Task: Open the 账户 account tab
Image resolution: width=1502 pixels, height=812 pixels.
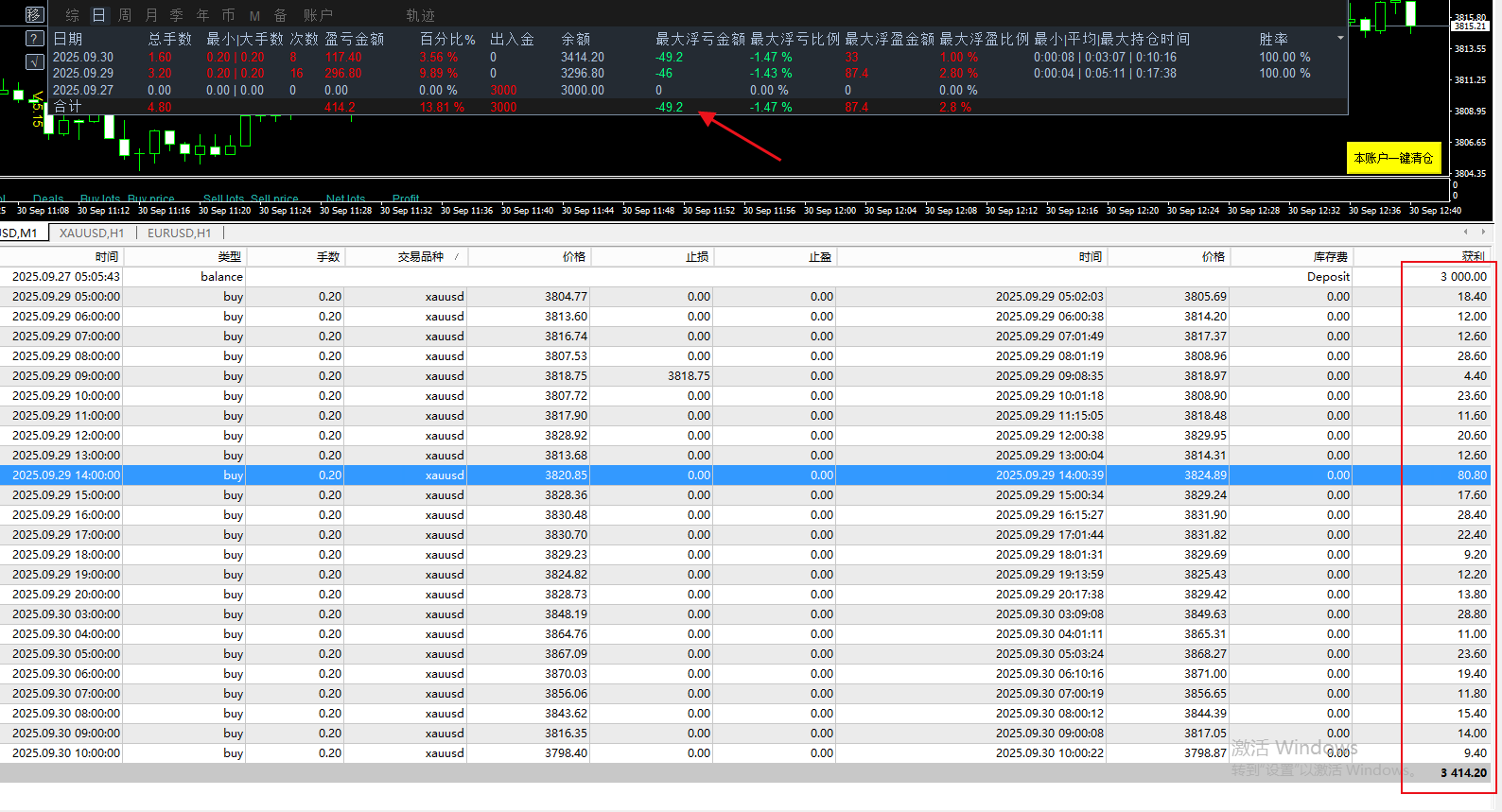Action: 318,15
